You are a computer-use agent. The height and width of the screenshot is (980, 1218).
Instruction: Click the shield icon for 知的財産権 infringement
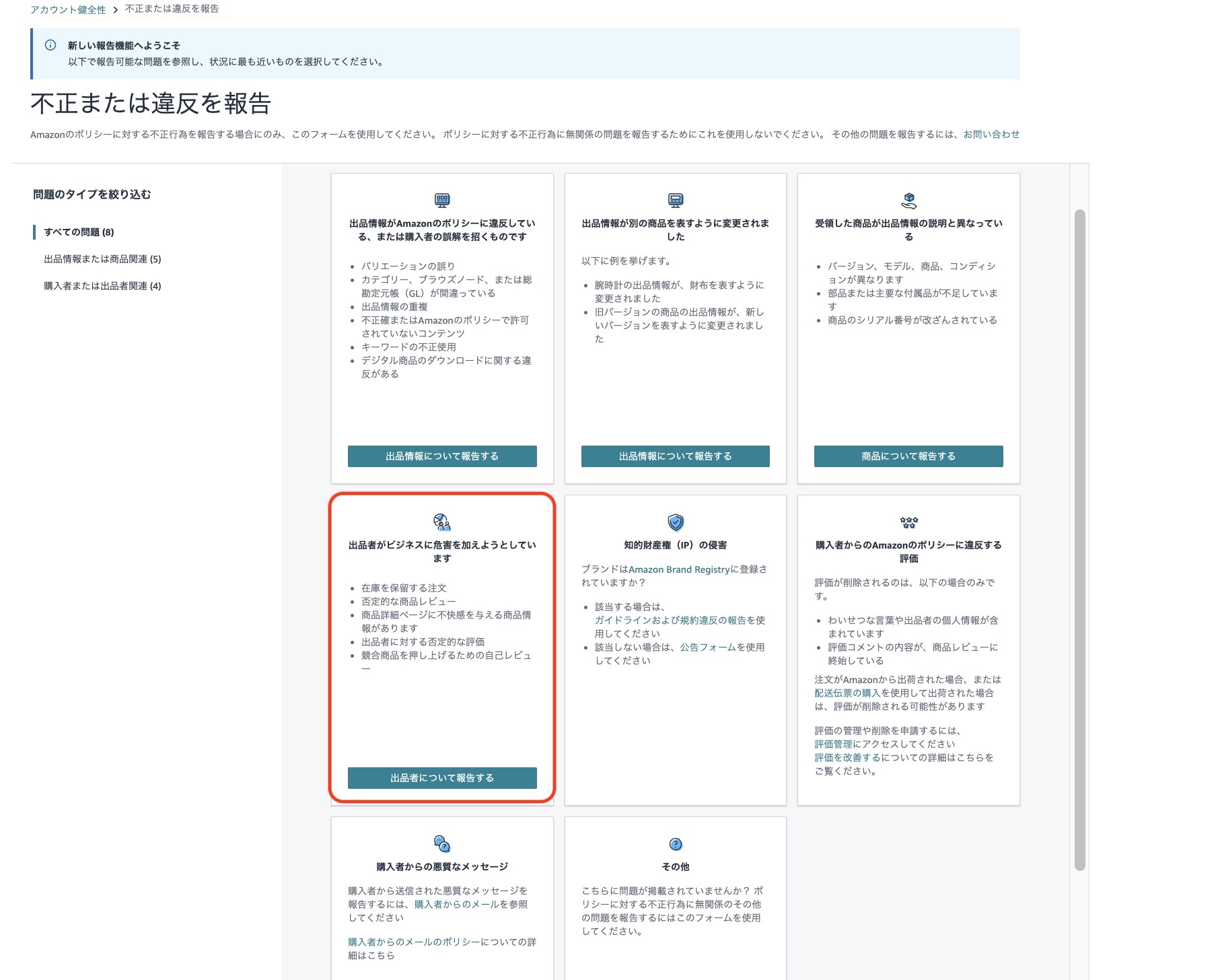tap(675, 522)
